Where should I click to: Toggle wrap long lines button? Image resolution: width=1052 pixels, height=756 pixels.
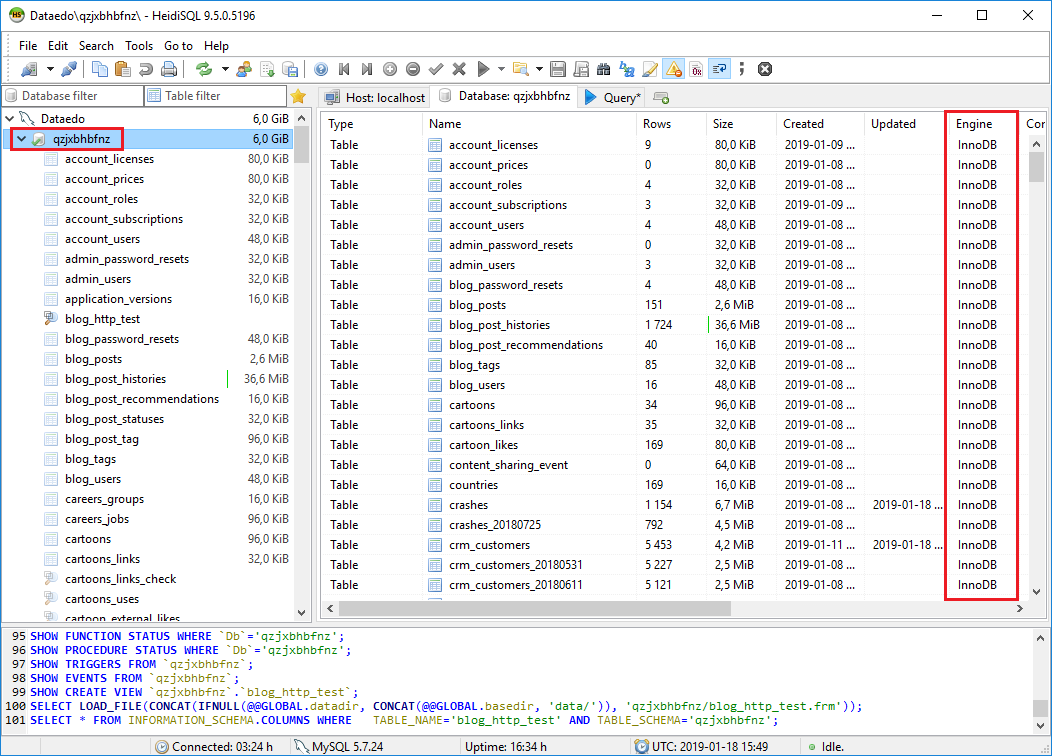coord(719,69)
